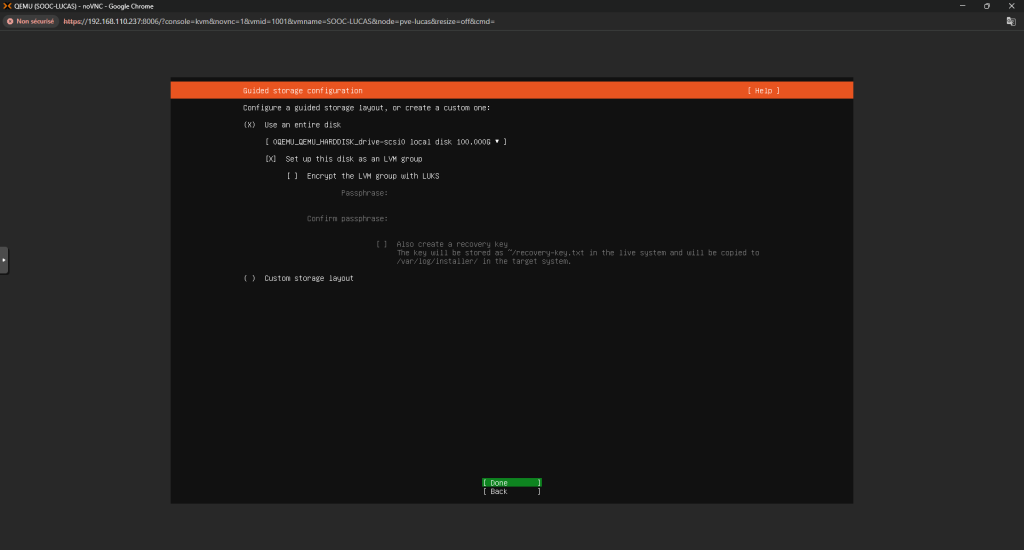The width and height of the screenshot is (1024, 550).
Task: Click the Proxmox icon in the title bar
Action: pyautogui.click(x=8, y=6)
